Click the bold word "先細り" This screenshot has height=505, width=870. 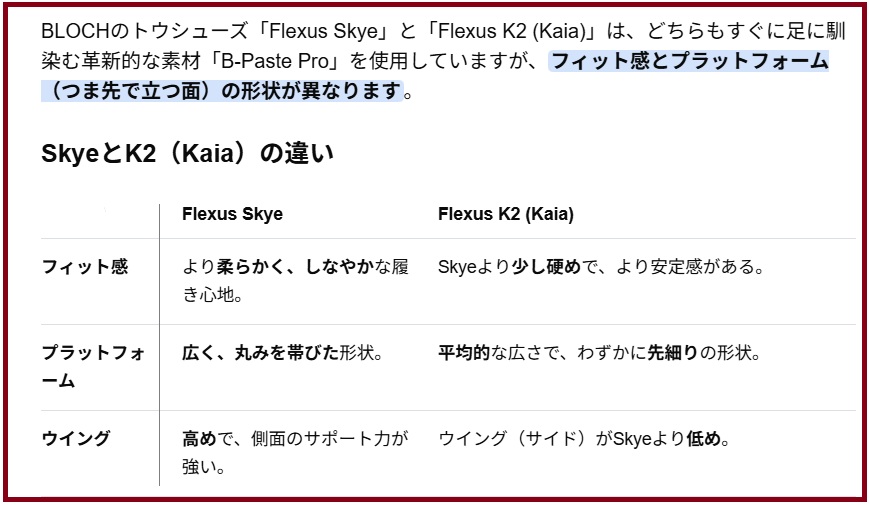(673, 354)
